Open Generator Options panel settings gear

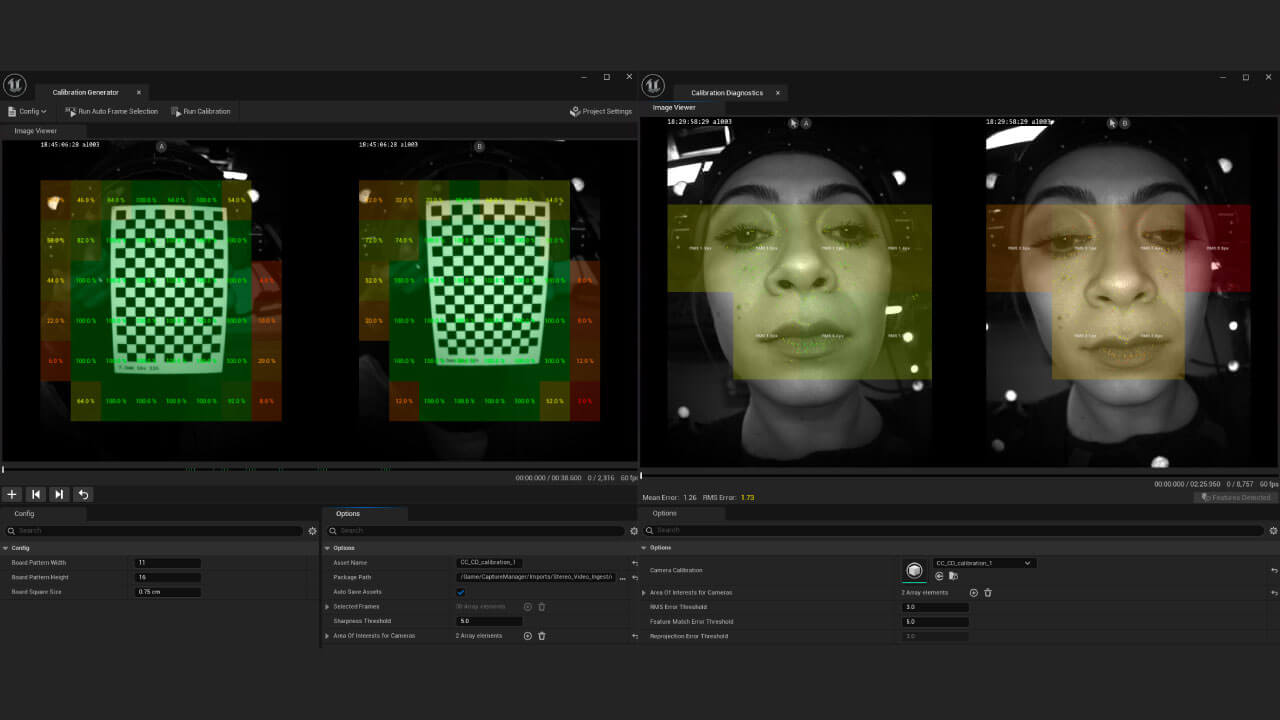[633, 531]
